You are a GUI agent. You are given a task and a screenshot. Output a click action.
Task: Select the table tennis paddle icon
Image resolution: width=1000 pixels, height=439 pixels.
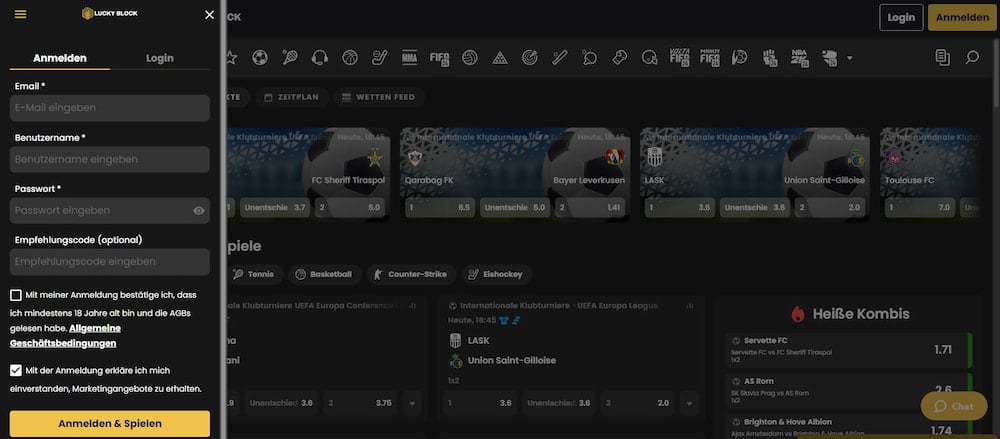[589, 58]
